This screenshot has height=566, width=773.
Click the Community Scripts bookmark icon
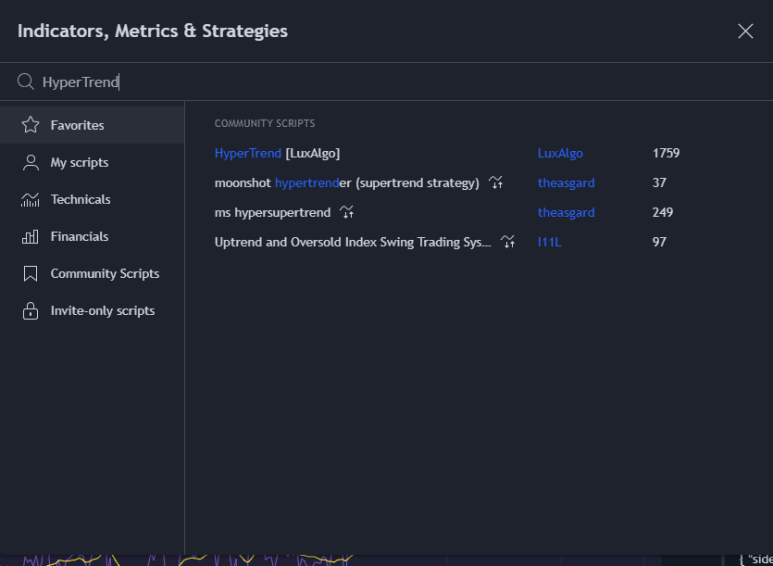tap(31, 274)
